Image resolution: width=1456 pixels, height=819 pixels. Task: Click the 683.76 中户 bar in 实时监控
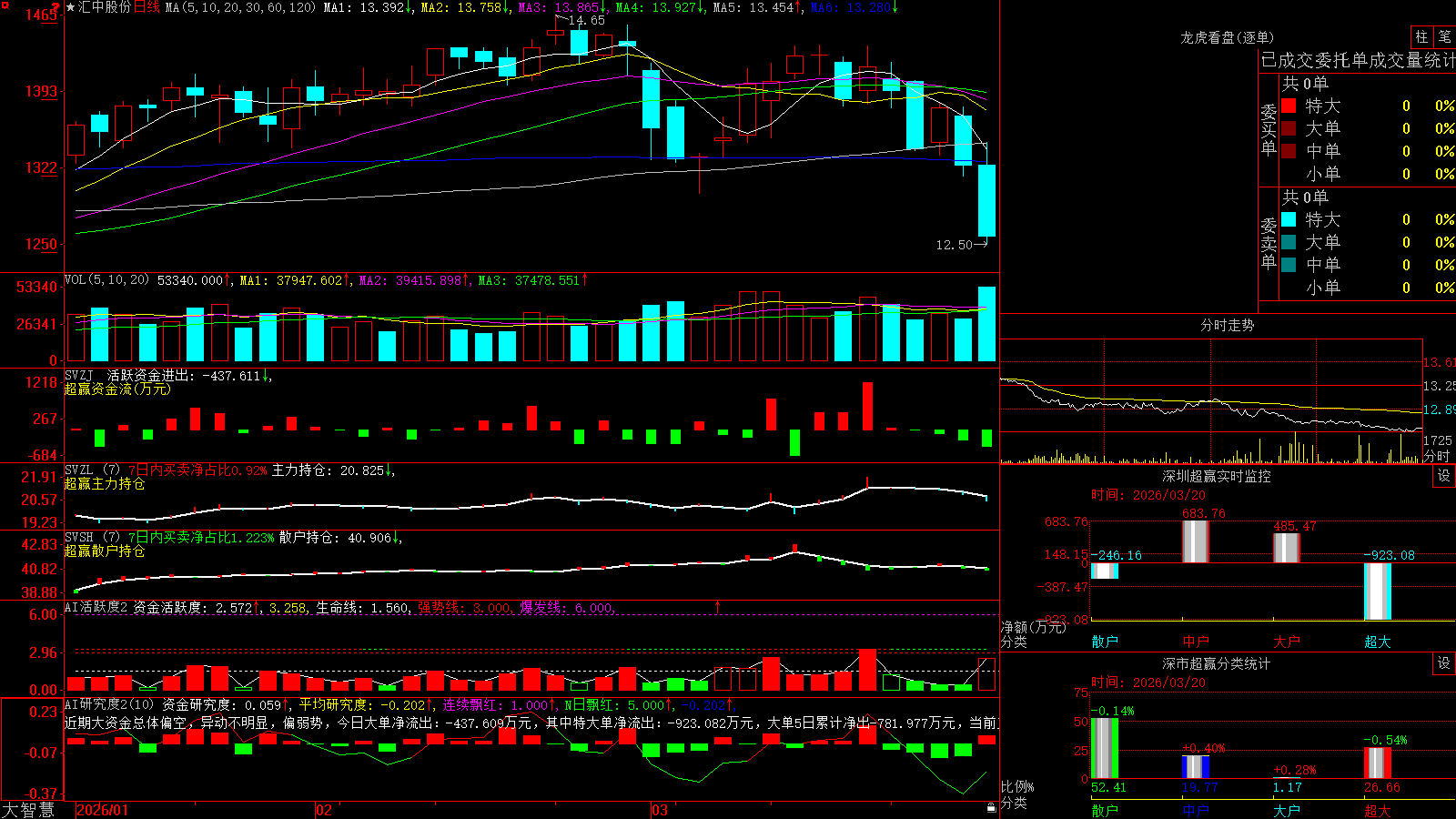pyautogui.click(x=1195, y=541)
